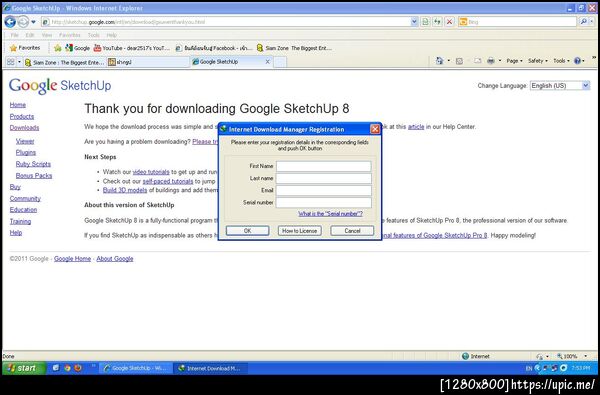
Task: Open 'What is the Serial number?' link
Action: [x=330, y=214]
